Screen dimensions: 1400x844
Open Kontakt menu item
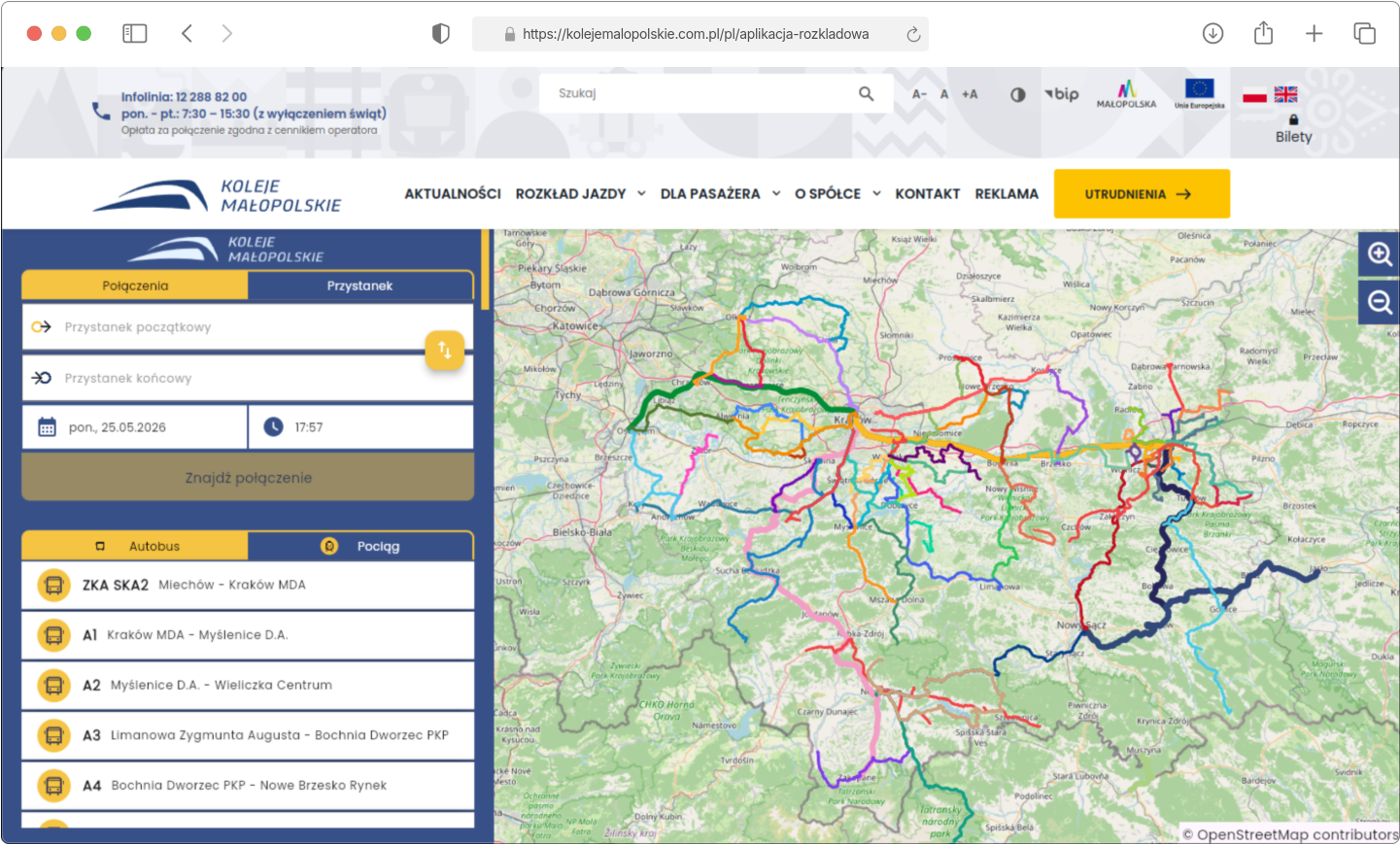[x=927, y=194]
